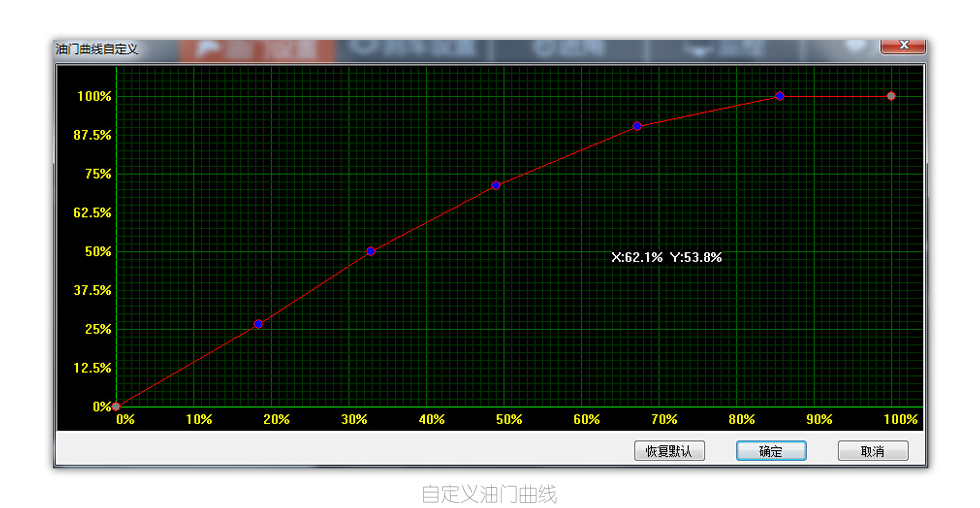Click the grey end point at 100% input

point(891,96)
